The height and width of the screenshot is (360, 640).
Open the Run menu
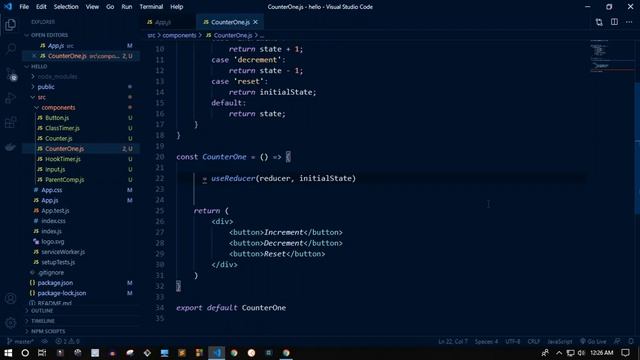point(127,7)
